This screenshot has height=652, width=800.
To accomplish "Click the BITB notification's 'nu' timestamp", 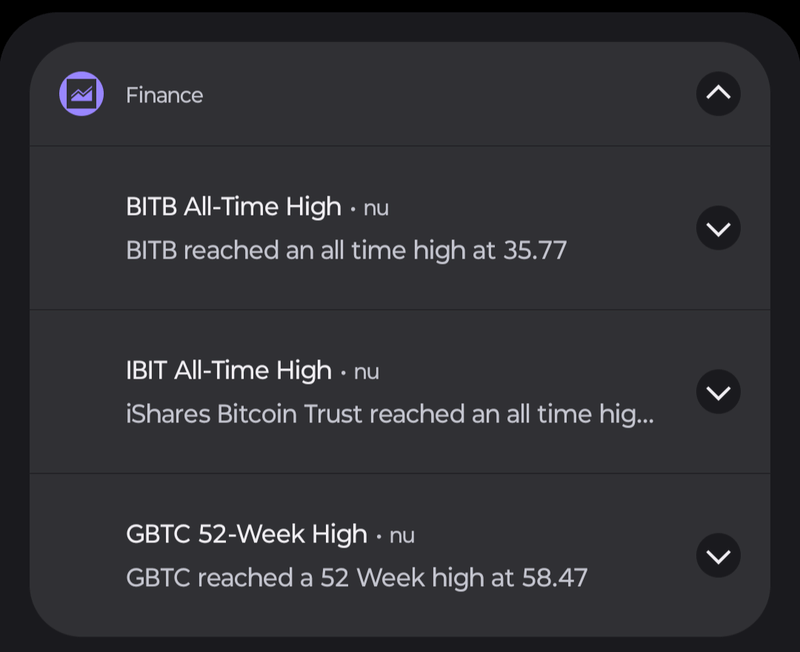I will click(x=376, y=208).
